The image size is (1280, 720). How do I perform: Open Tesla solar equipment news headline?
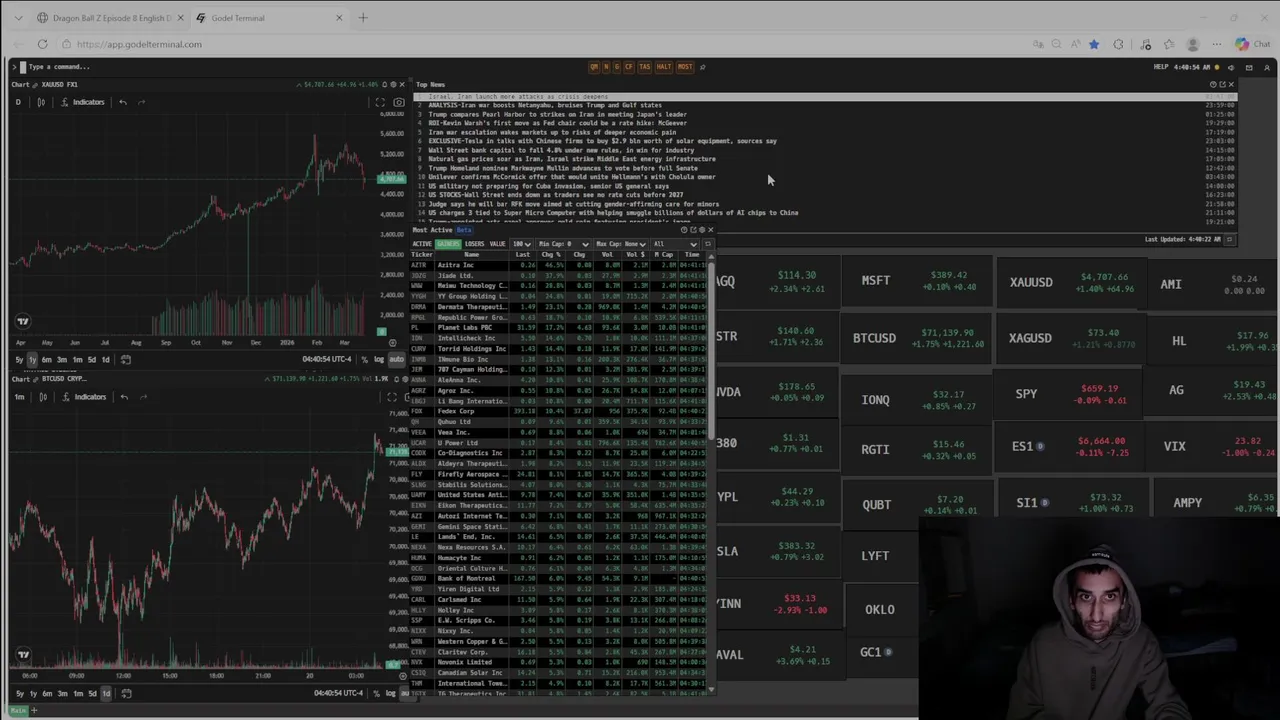[x=602, y=141]
